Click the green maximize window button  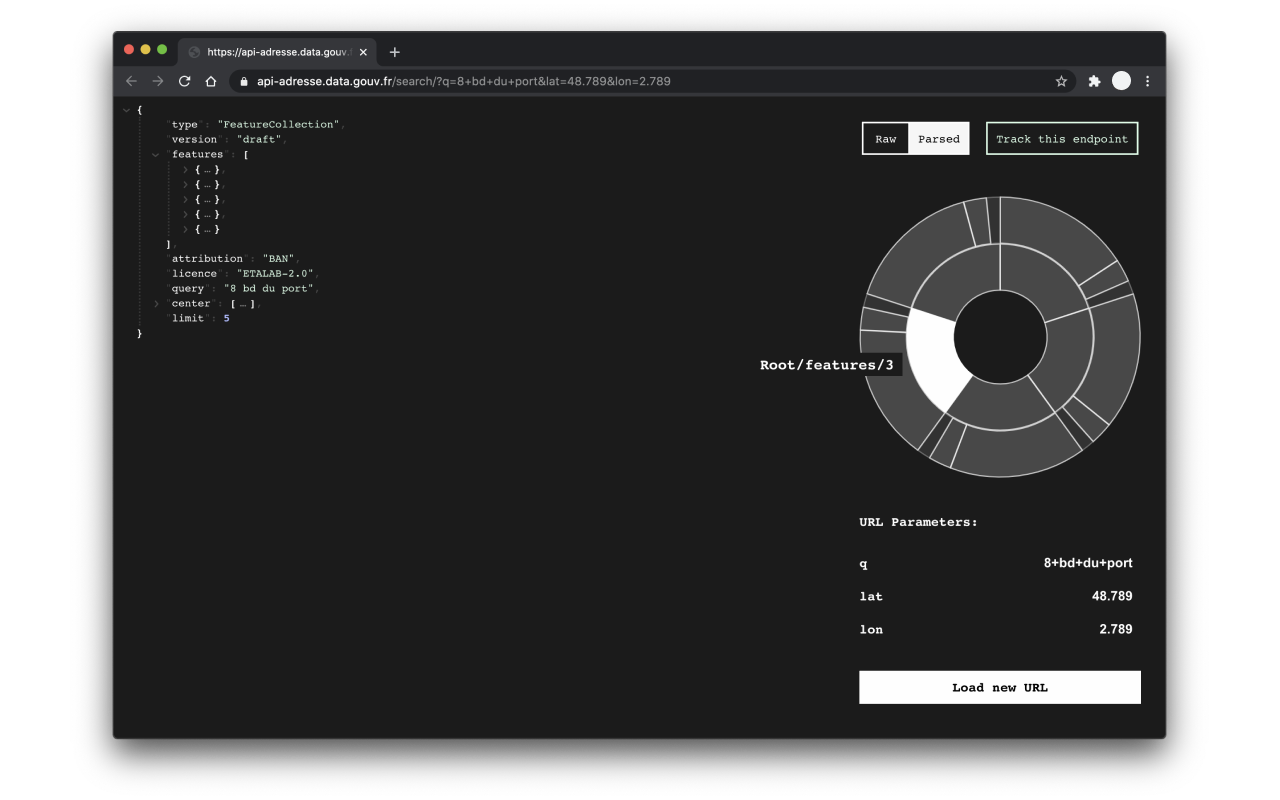[x=162, y=50]
